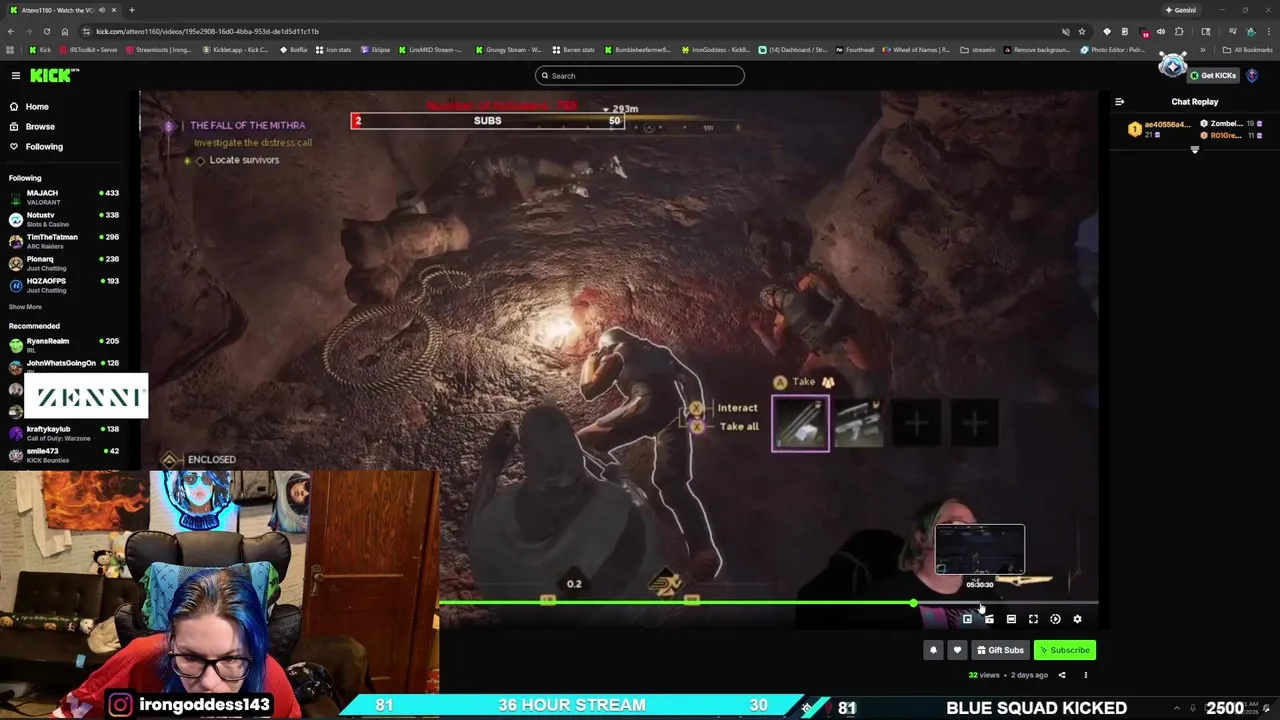Click the ZENNI advertisement banner
The image size is (1280, 720).
(86, 397)
